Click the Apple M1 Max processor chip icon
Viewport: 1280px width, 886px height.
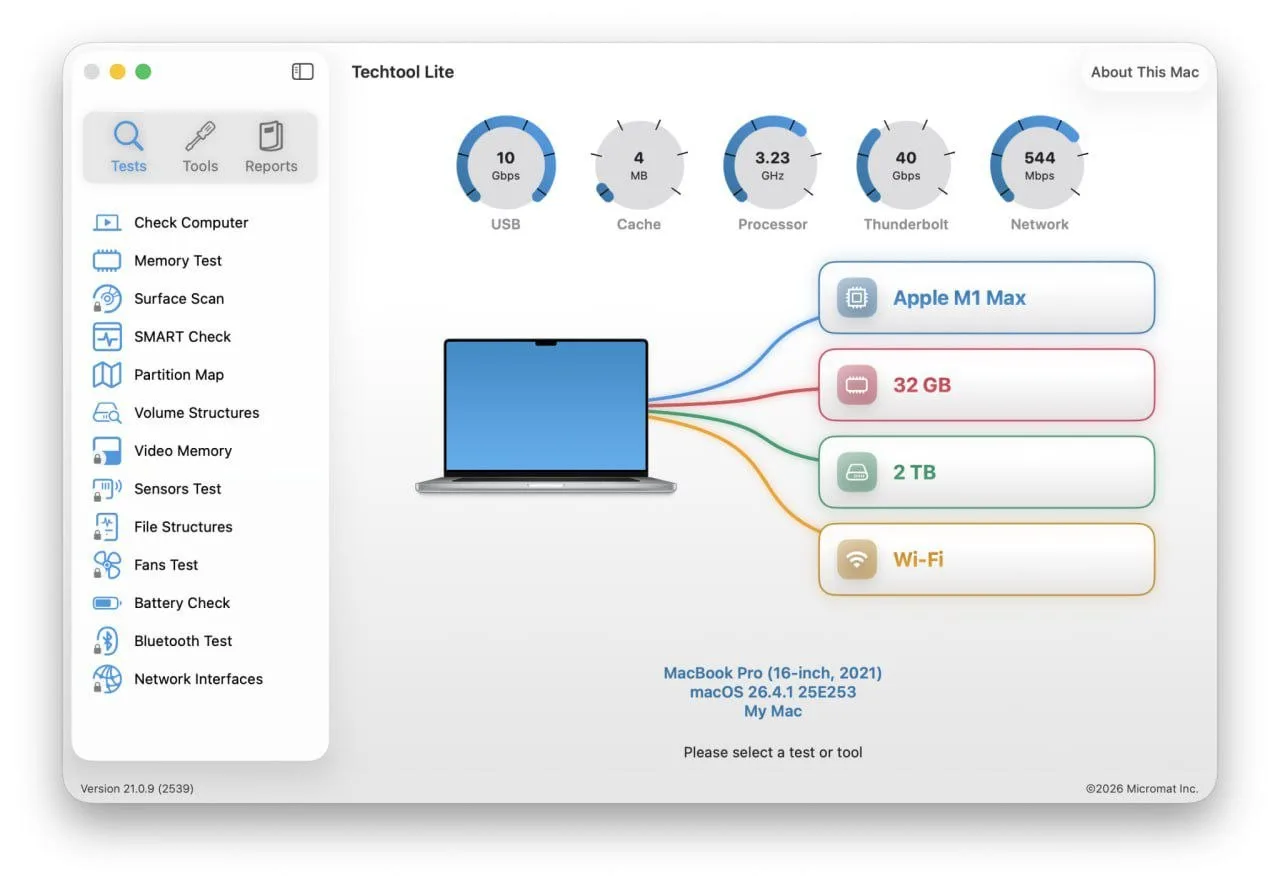click(x=857, y=297)
